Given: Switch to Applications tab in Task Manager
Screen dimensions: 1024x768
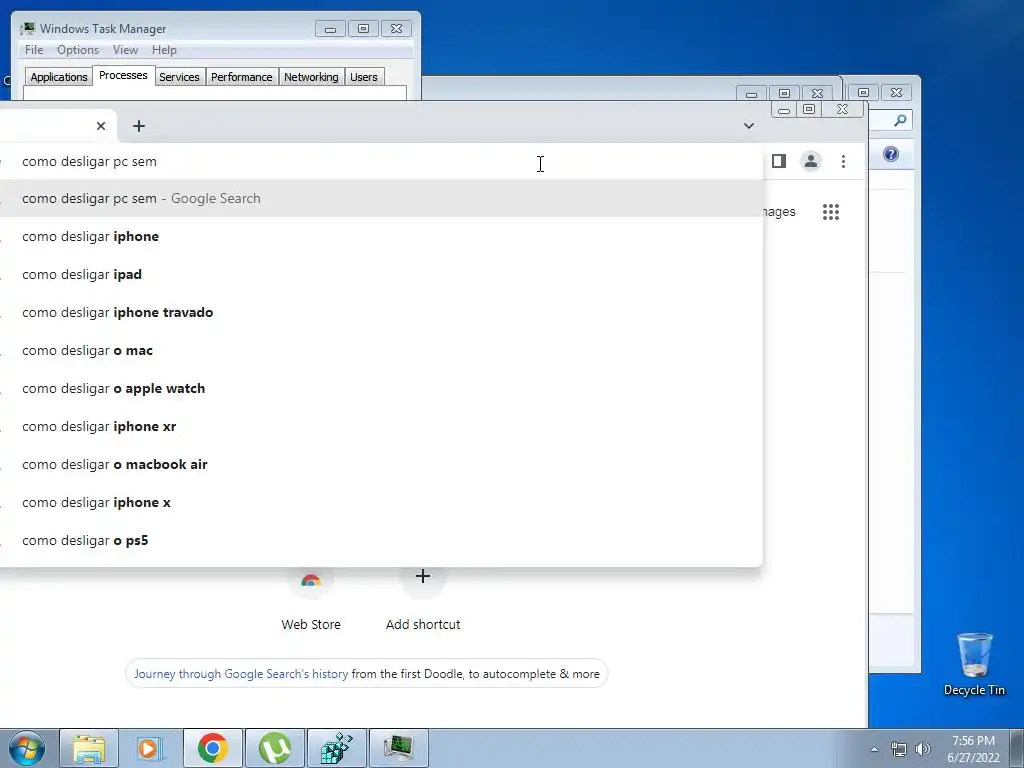Looking at the screenshot, I should (59, 77).
